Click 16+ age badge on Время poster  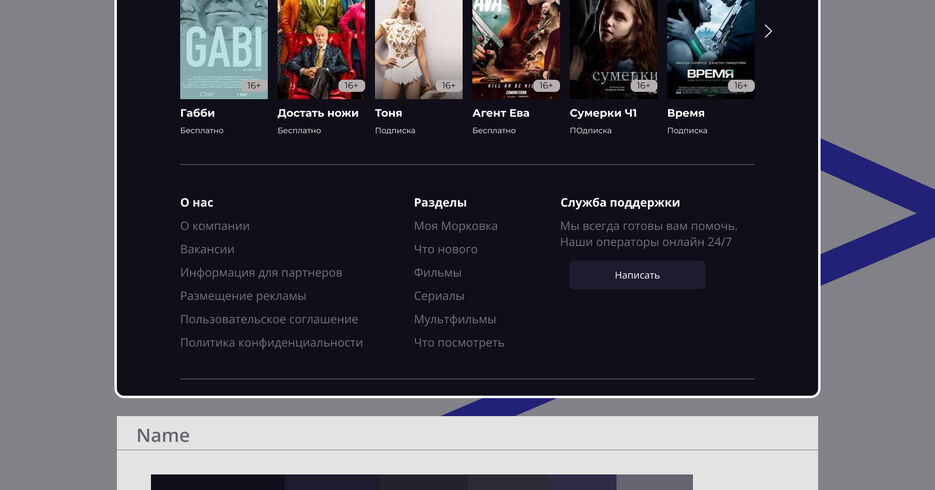[x=741, y=86]
